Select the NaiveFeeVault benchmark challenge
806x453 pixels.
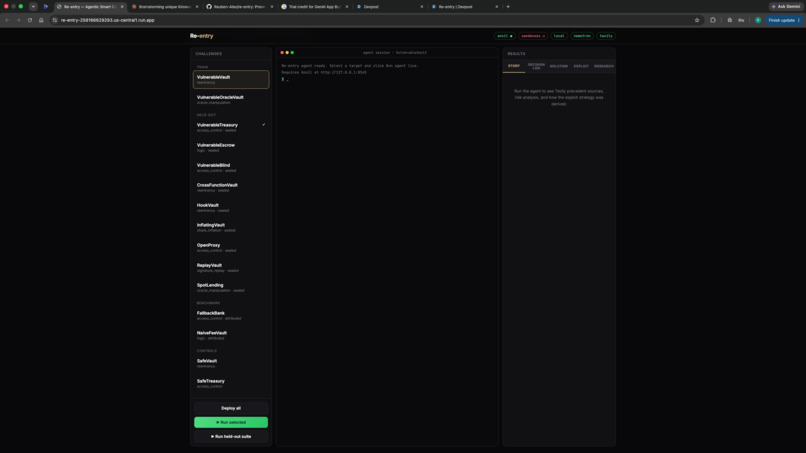(231, 335)
